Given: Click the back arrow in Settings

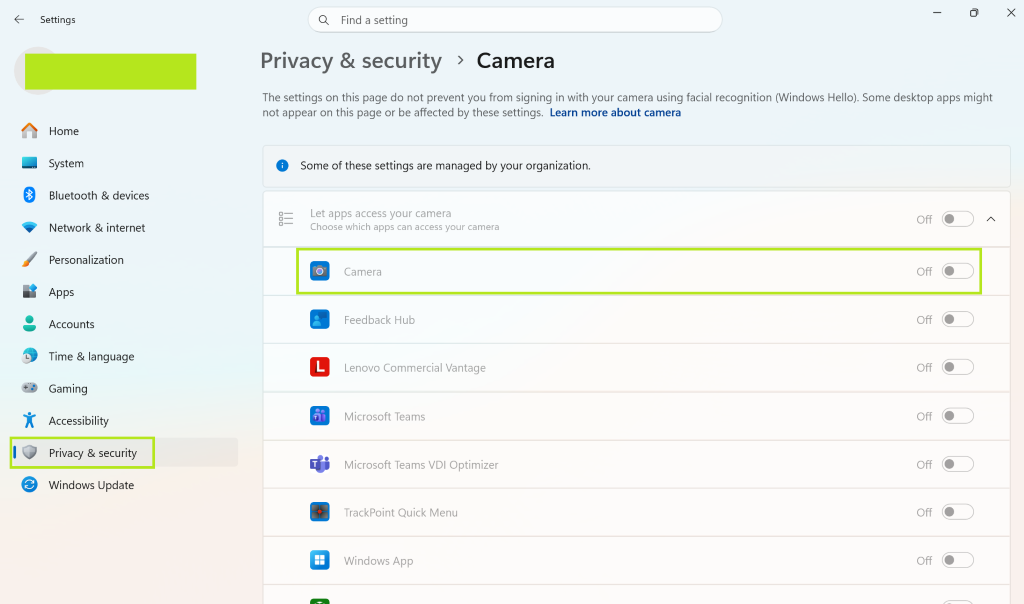Looking at the screenshot, I should pos(19,20).
